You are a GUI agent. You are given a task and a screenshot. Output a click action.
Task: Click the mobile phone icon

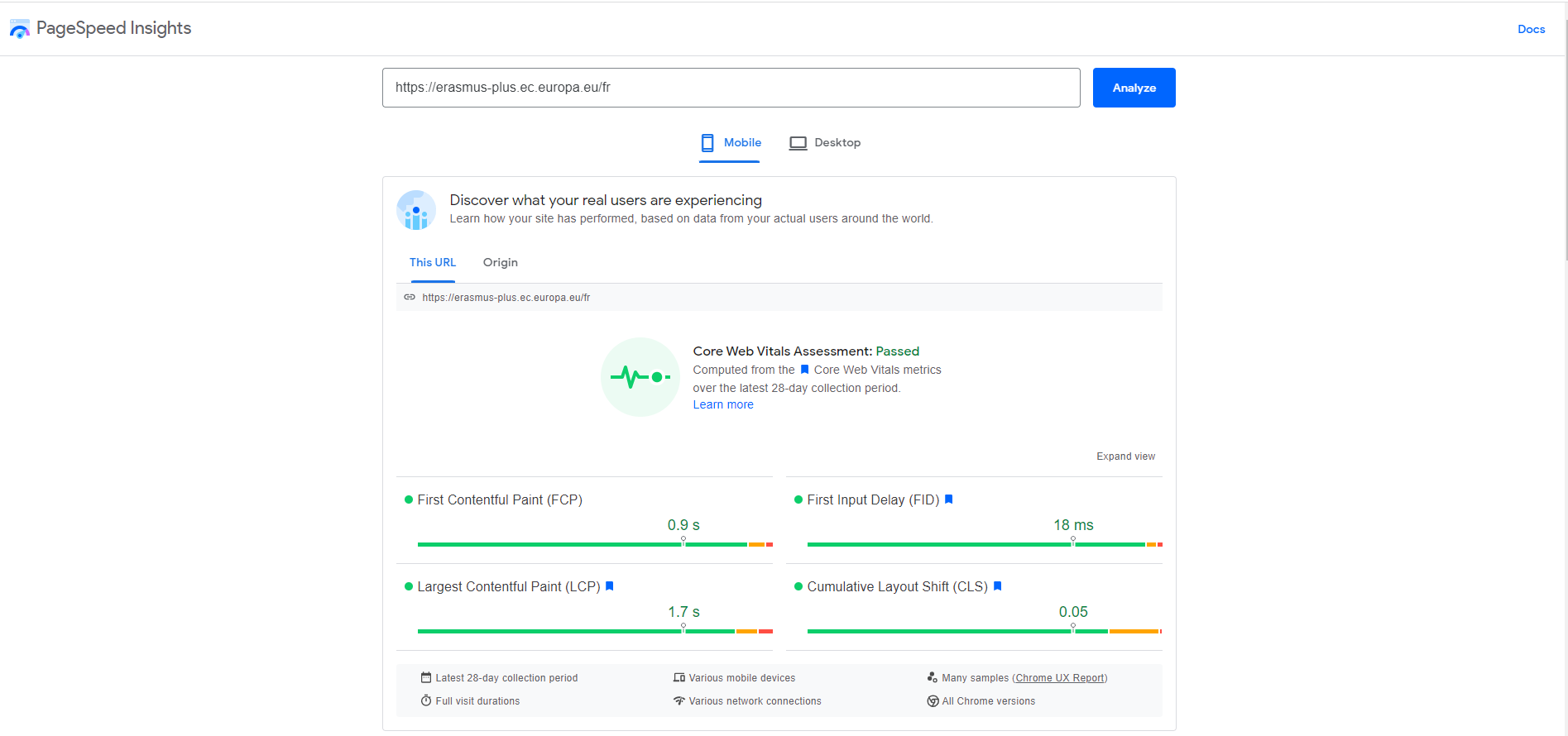point(707,143)
